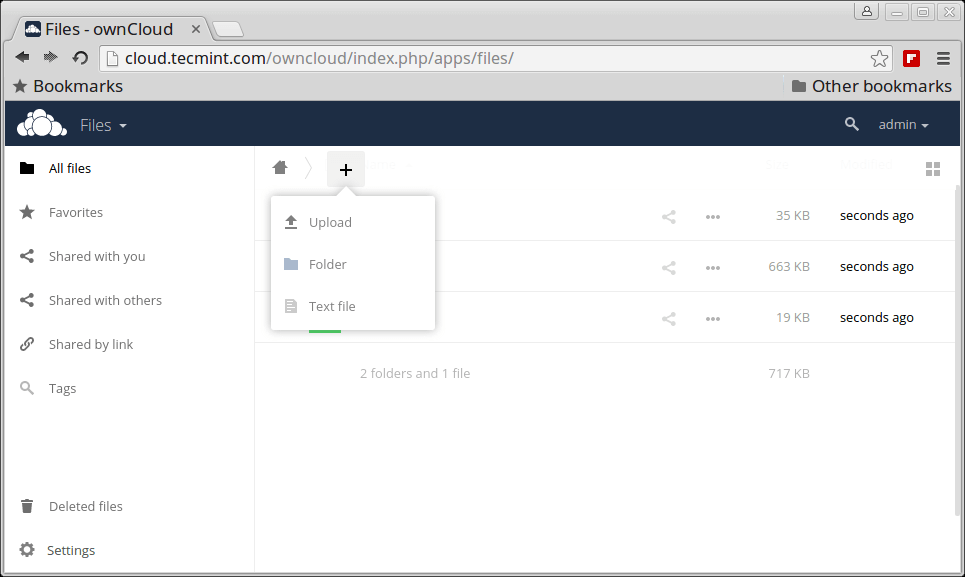This screenshot has height=577, width=965.
Task: Click the 35 KB size cell
Action: (x=793, y=216)
